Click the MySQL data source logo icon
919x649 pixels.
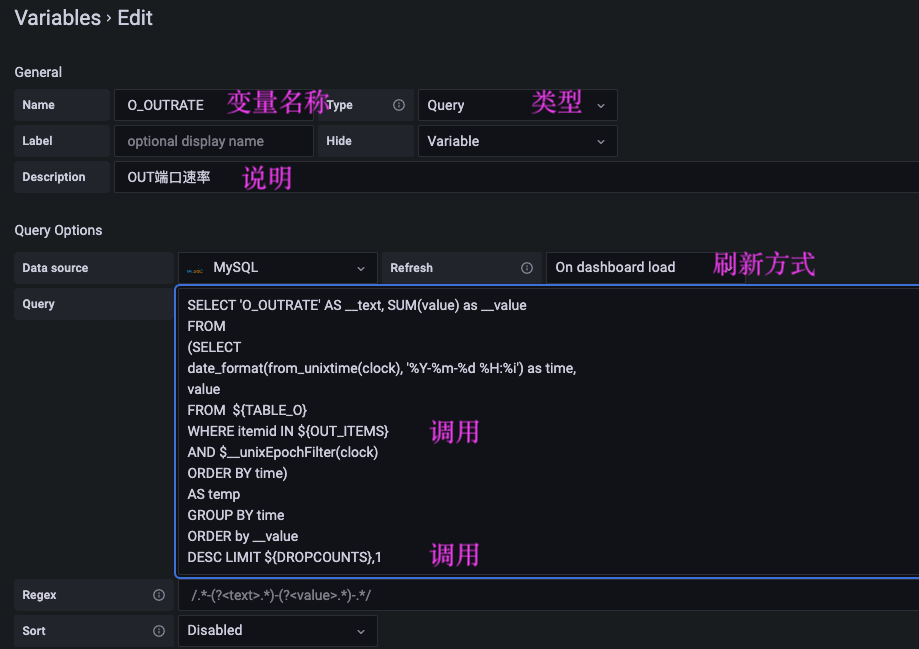pos(195,269)
